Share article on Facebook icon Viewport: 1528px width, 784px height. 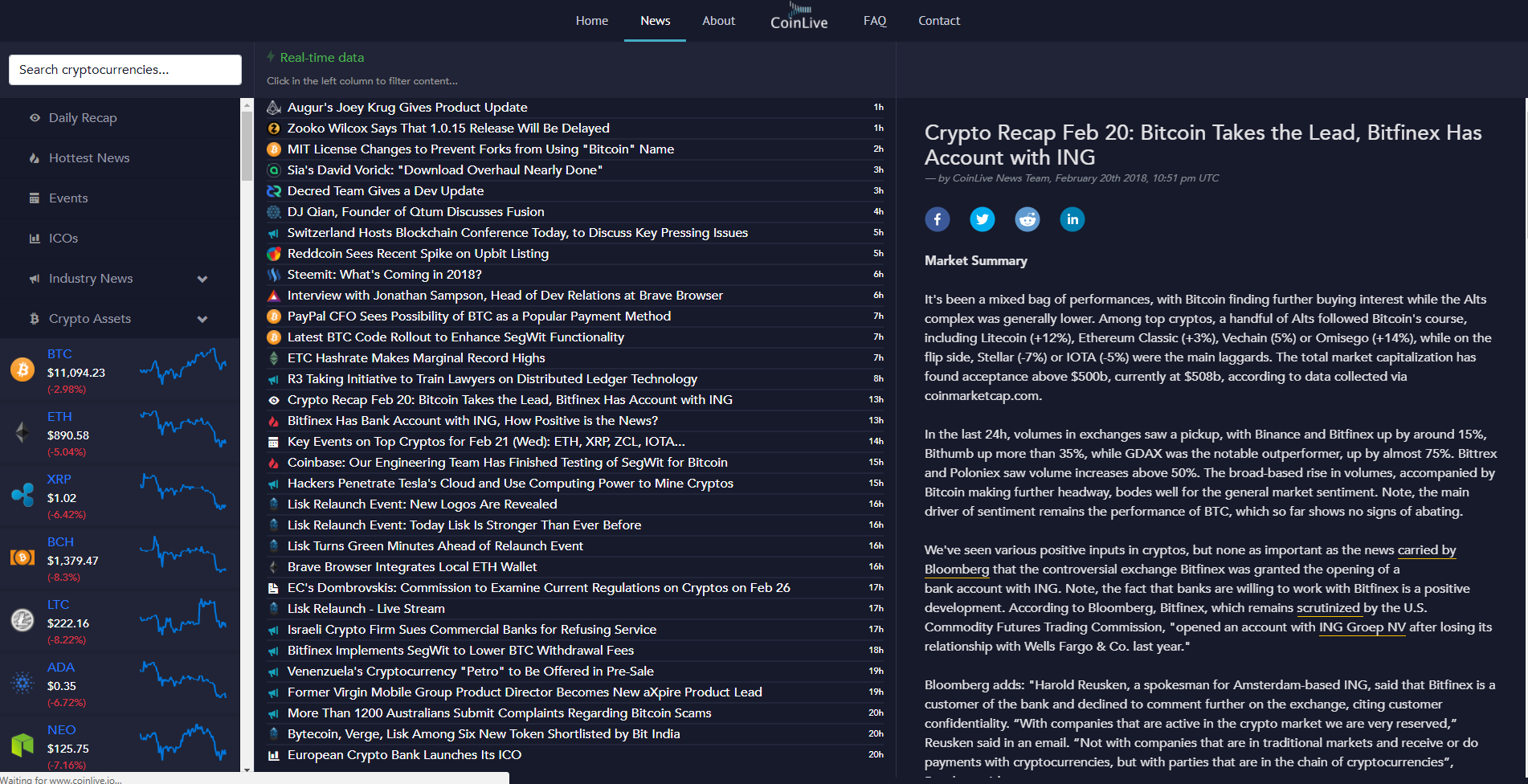[938, 219]
